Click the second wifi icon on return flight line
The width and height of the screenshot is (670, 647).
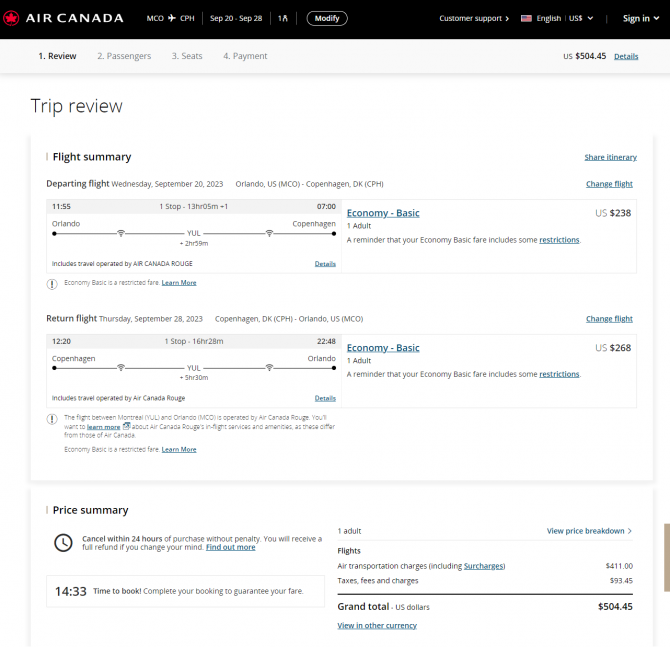pos(269,368)
